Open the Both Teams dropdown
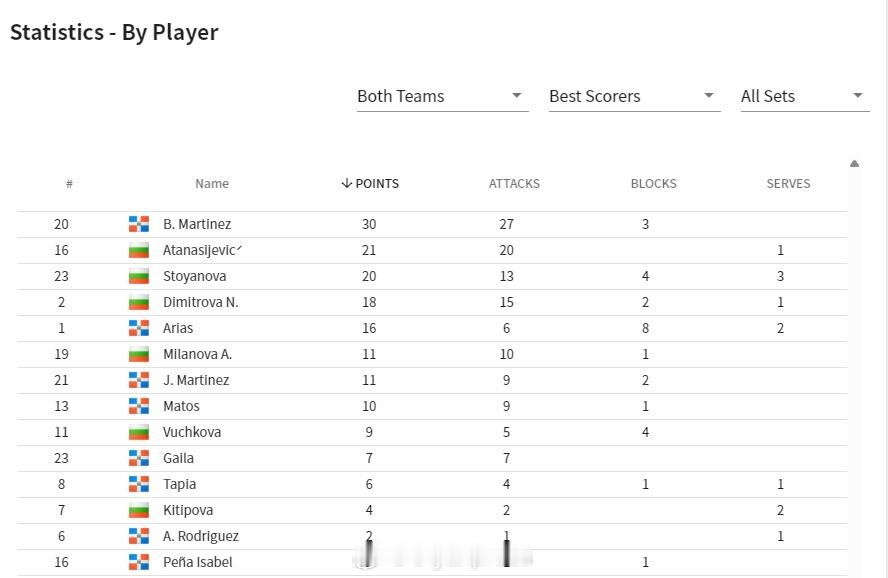This screenshot has height=578, width=888. pos(442,96)
